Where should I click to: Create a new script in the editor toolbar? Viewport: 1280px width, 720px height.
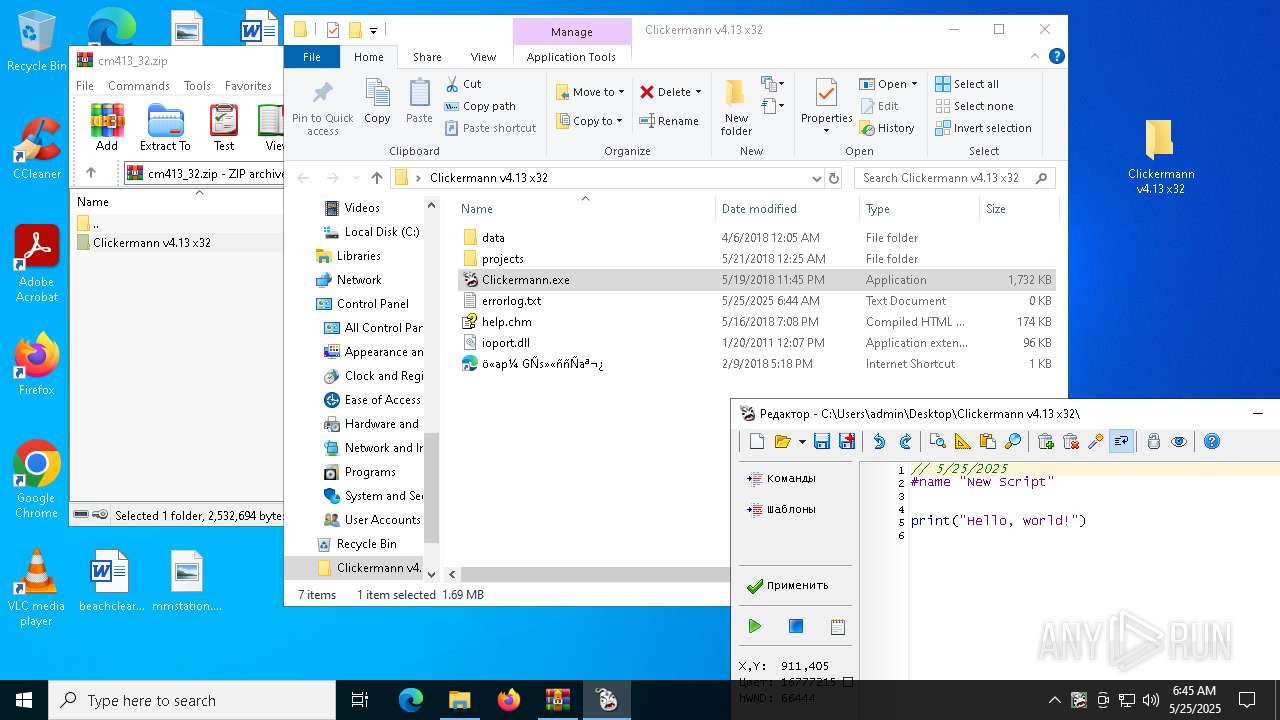click(757, 442)
